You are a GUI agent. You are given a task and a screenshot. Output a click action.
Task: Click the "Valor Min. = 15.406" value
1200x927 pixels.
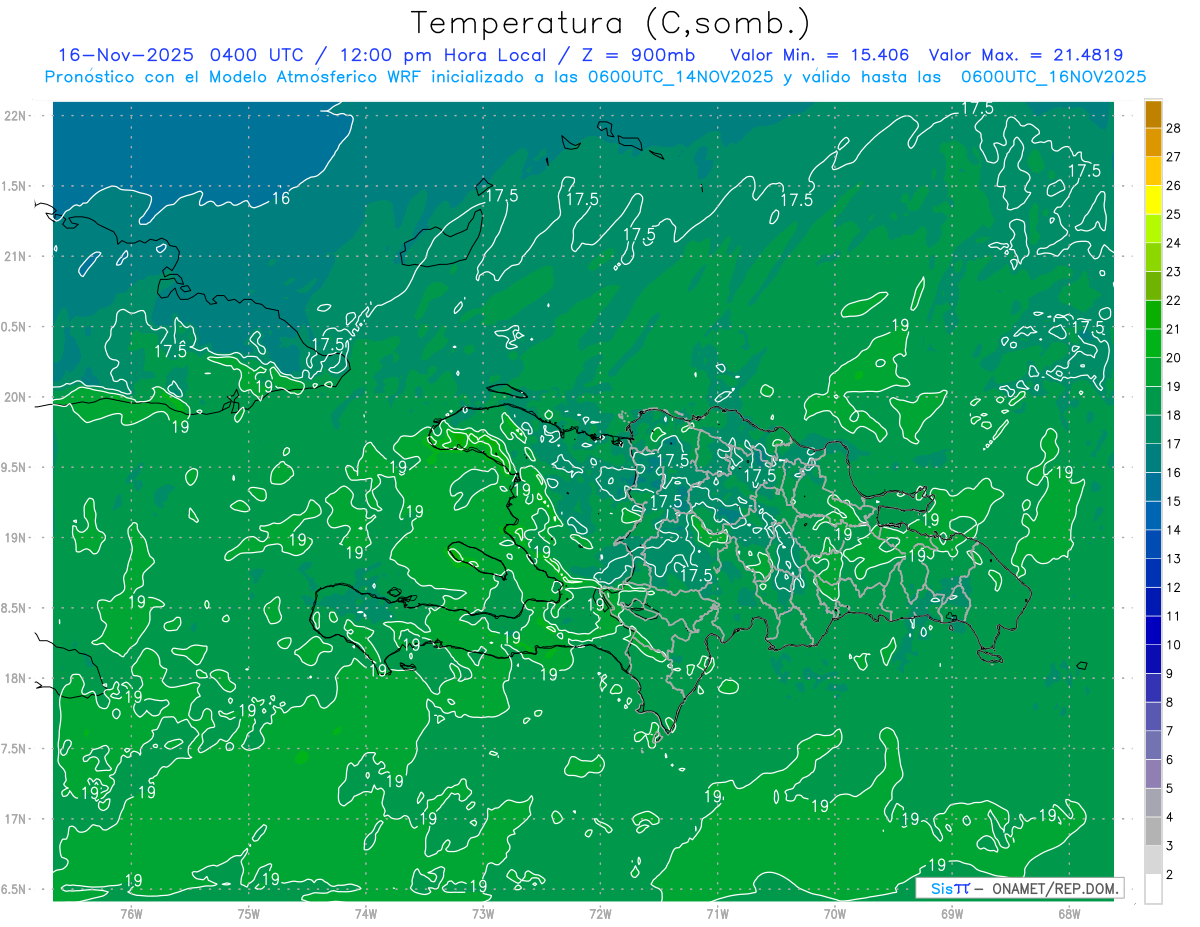820,55
